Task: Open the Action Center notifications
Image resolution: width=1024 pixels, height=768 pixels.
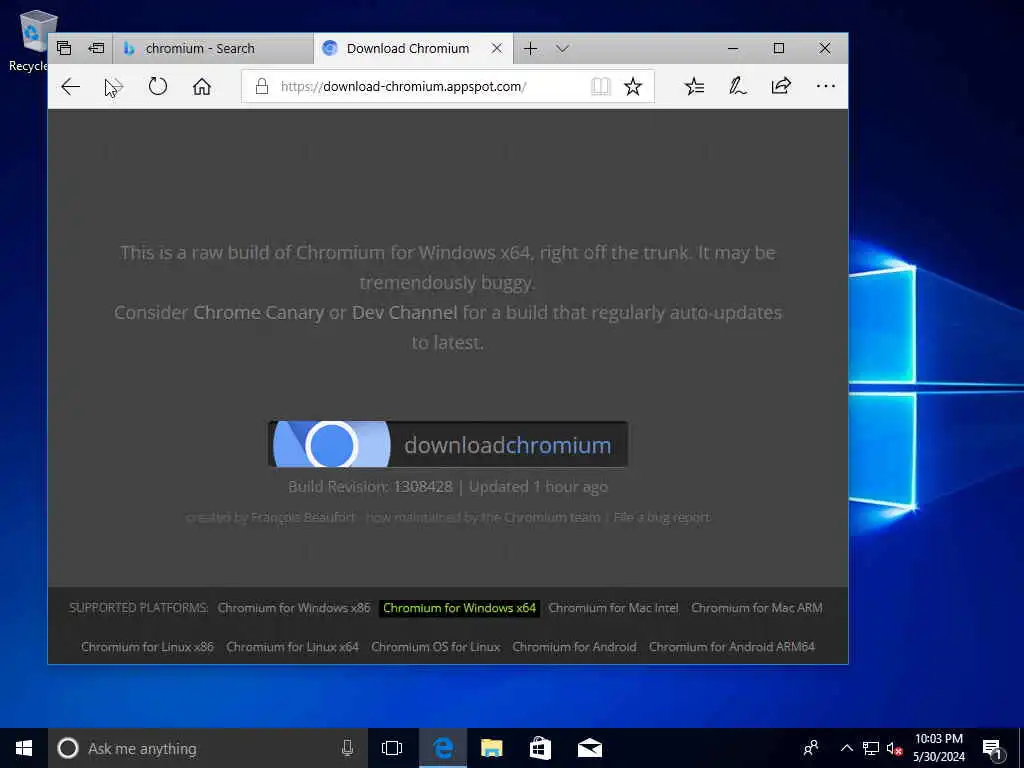Action: (x=993, y=748)
